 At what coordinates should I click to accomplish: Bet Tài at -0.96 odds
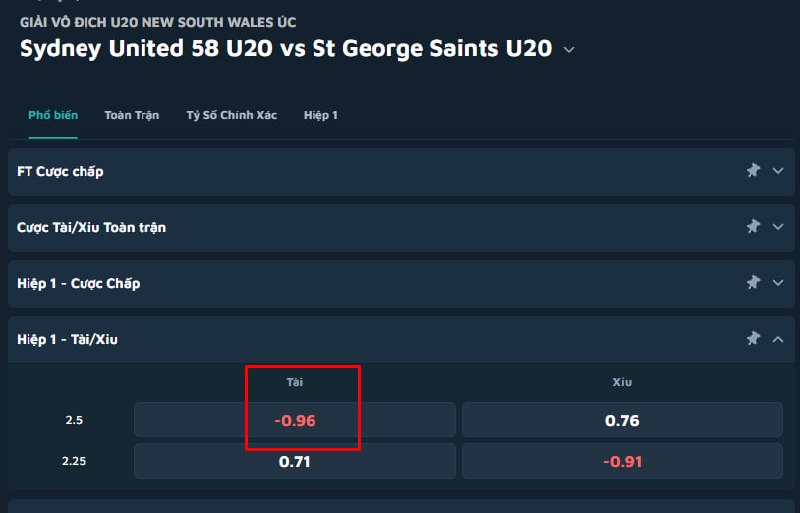[295, 420]
